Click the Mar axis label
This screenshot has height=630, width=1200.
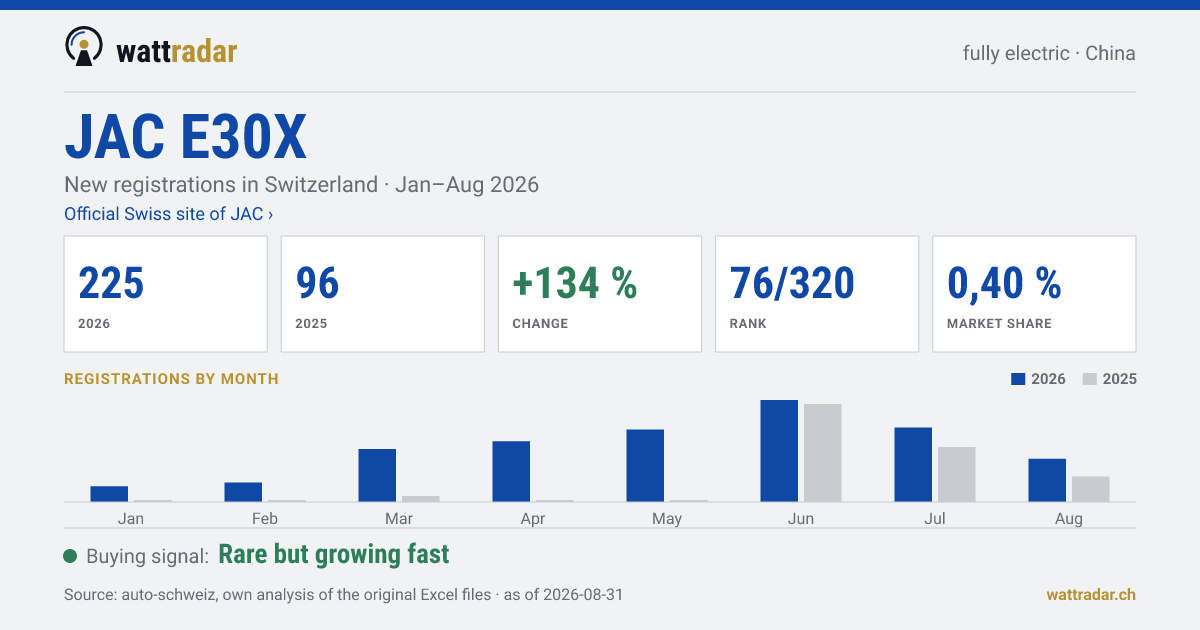[x=399, y=518]
